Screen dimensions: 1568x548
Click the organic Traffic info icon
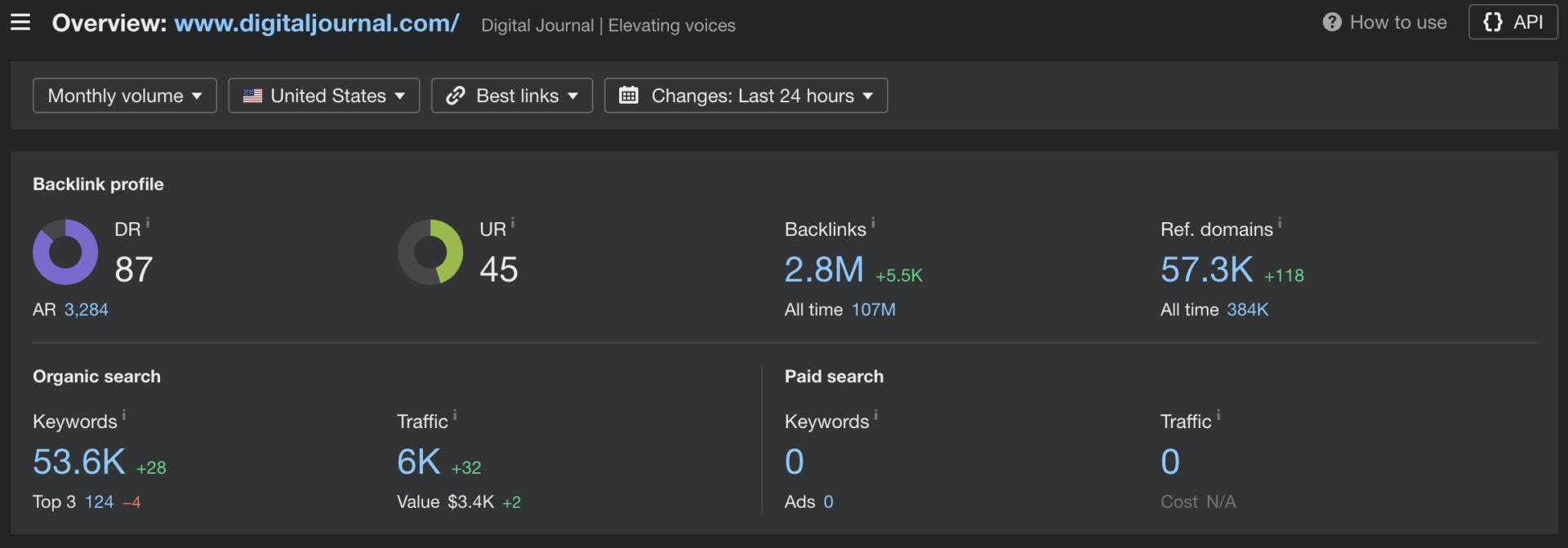click(455, 416)
